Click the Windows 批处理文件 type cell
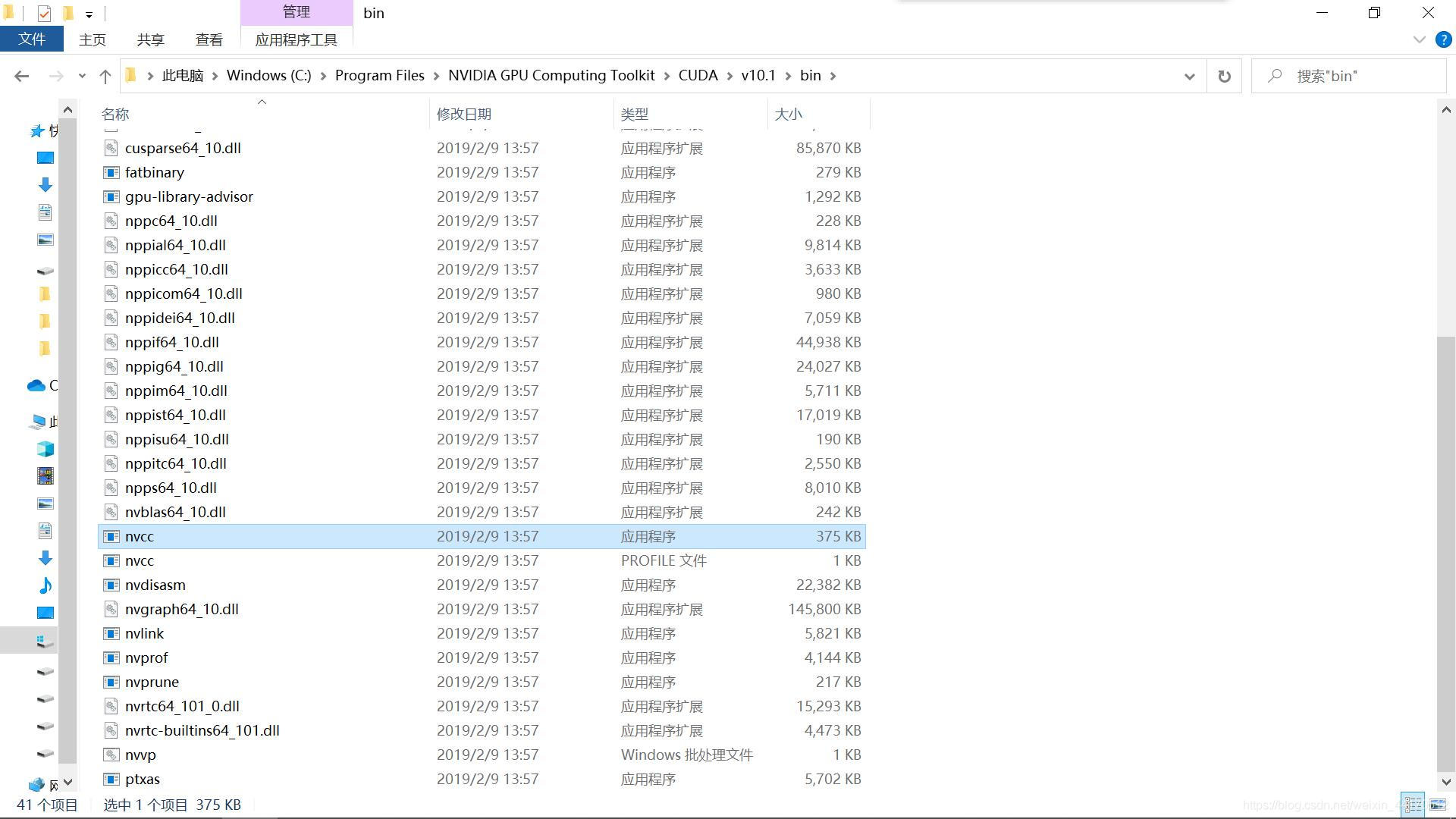The image size is (1456, 819). pyautogui.click(x=687, y=755)
